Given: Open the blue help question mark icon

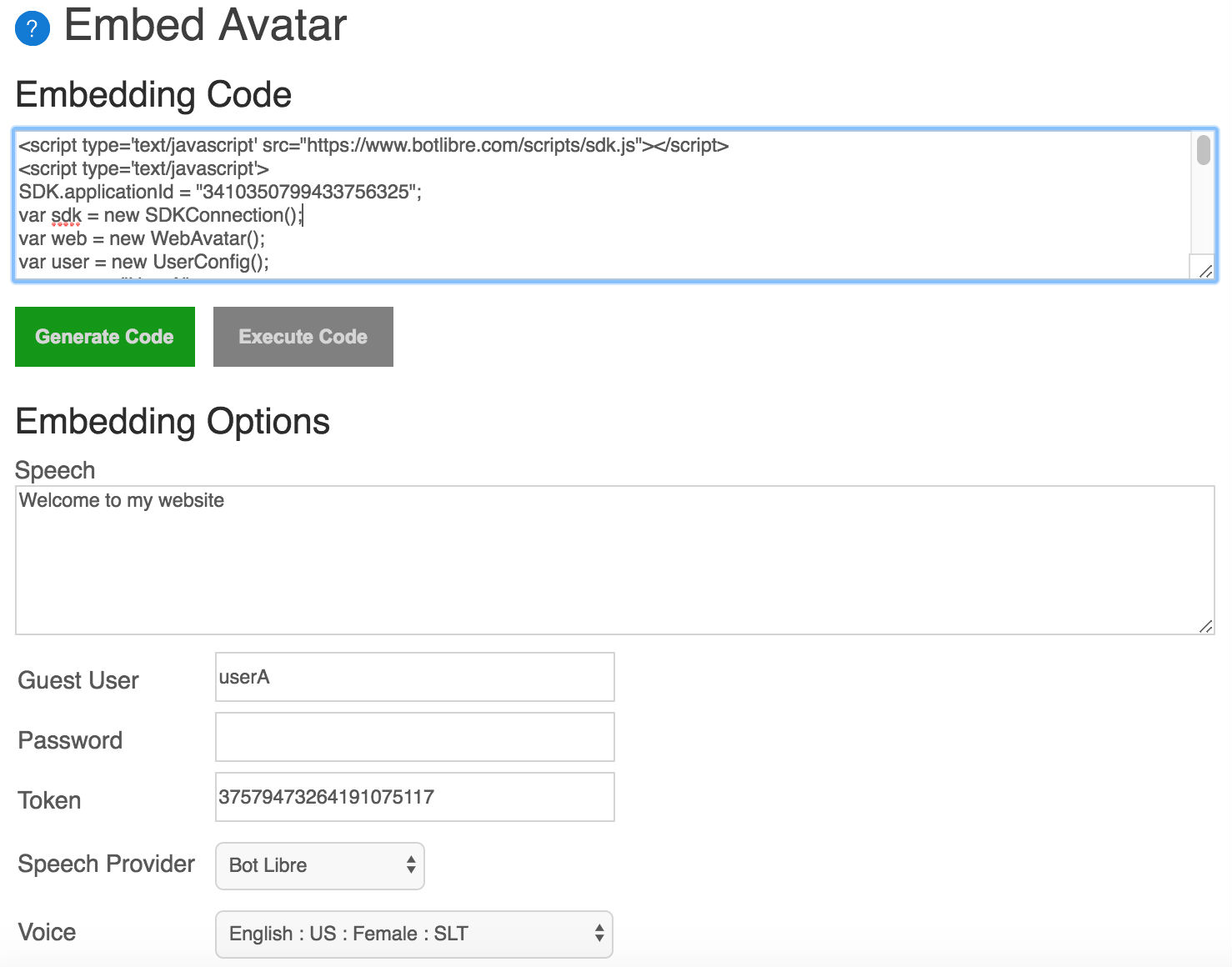Looking at the screenshot, I should 33,28.
